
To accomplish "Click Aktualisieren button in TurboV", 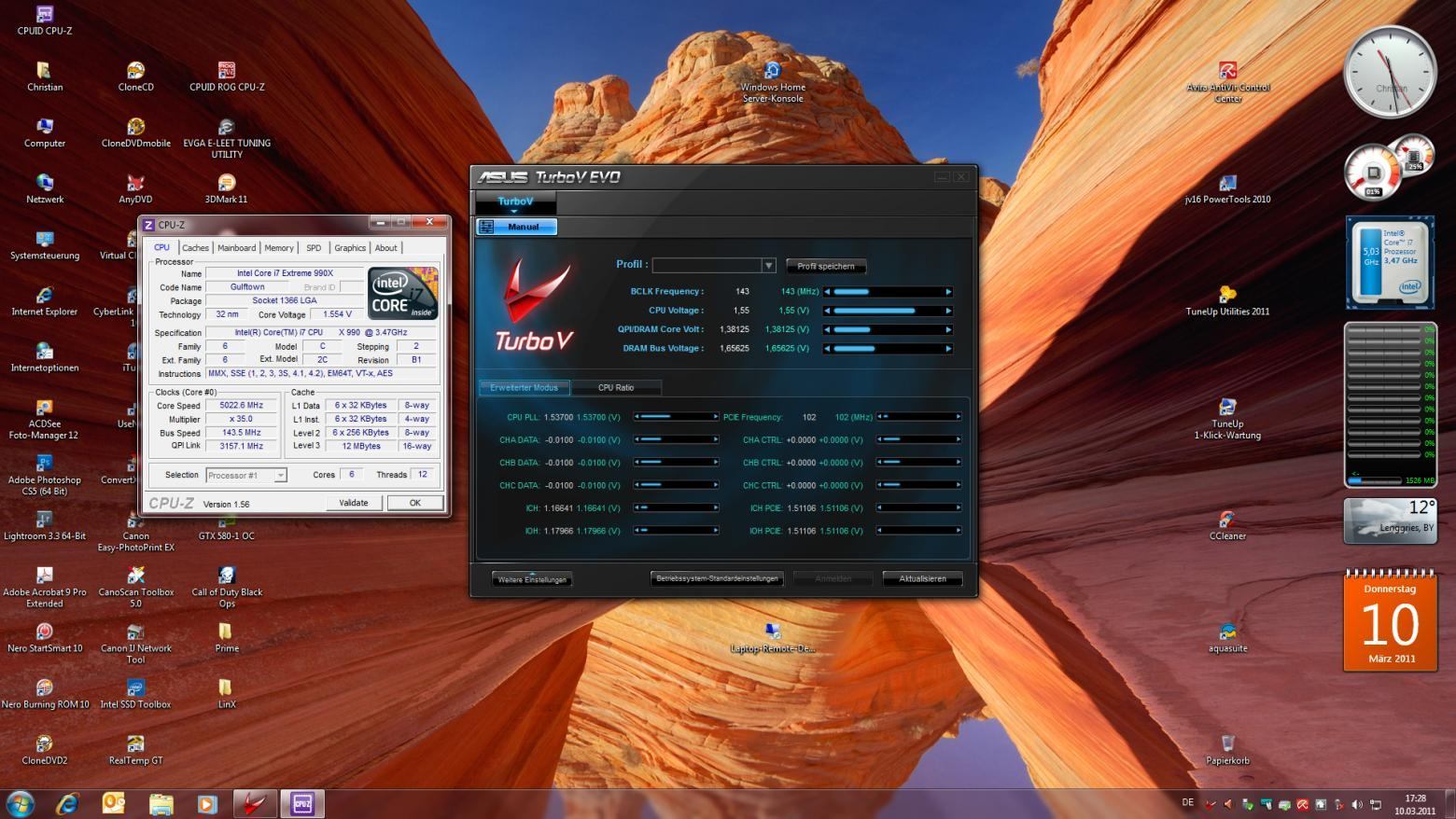I will click(x=922, y=578).
